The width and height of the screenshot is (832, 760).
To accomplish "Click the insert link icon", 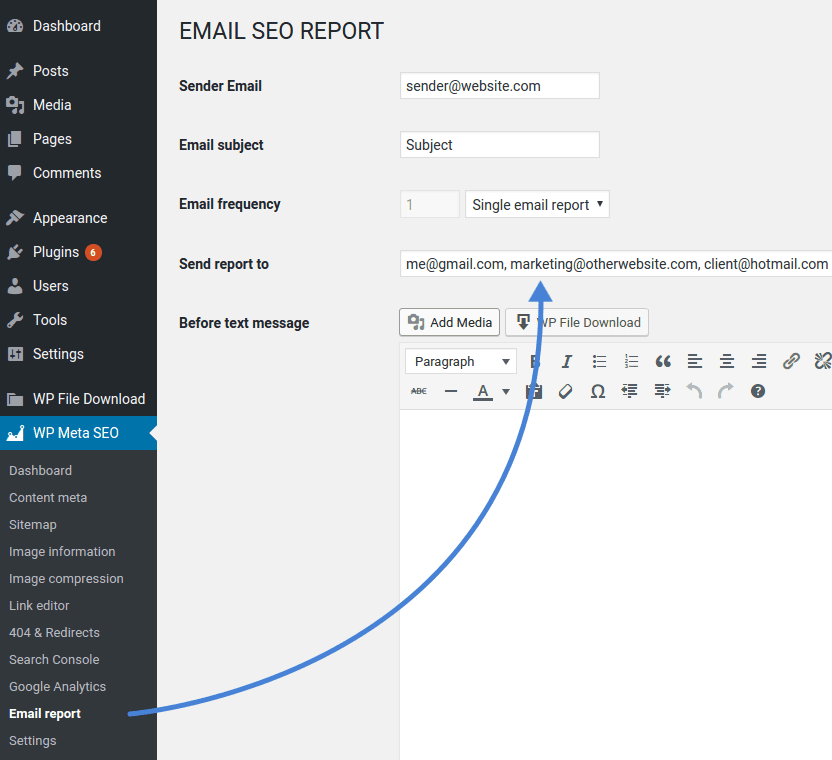I will pos(791,361).
